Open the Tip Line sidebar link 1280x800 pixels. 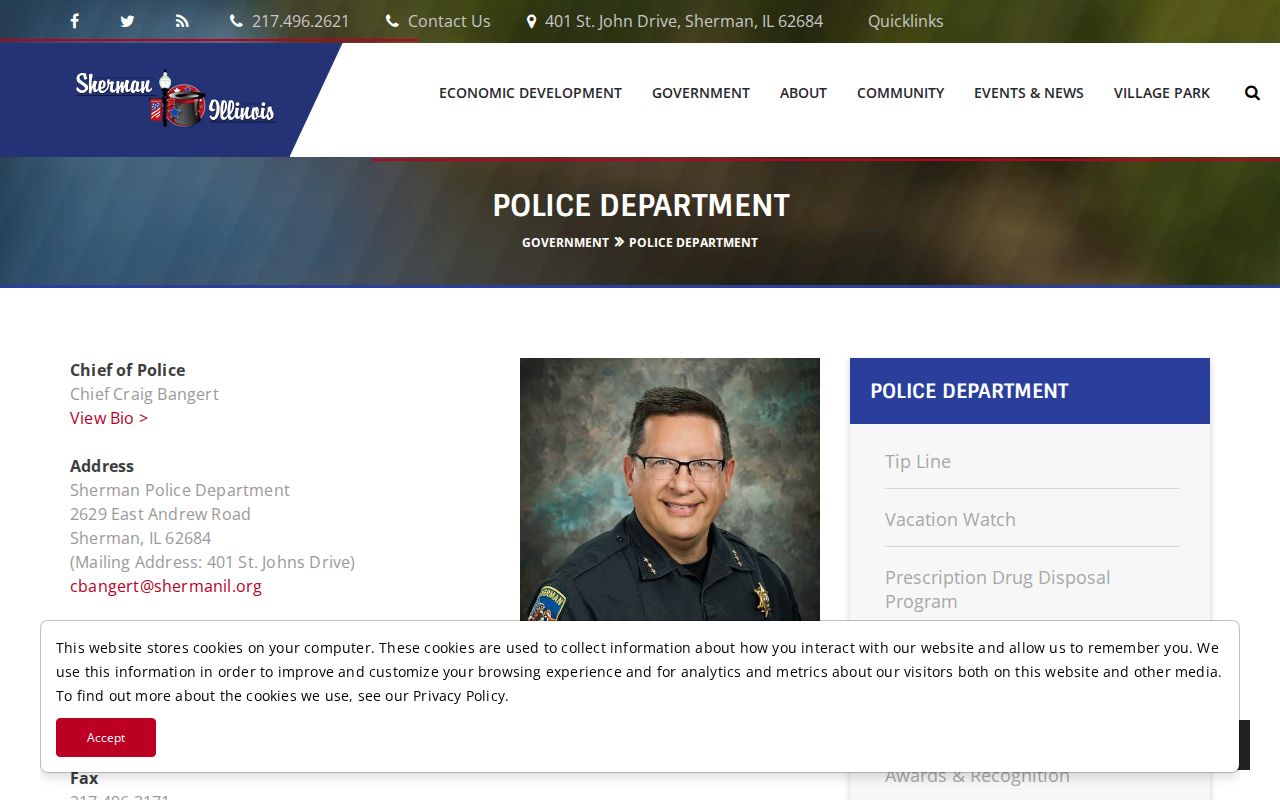coord(918,461)
